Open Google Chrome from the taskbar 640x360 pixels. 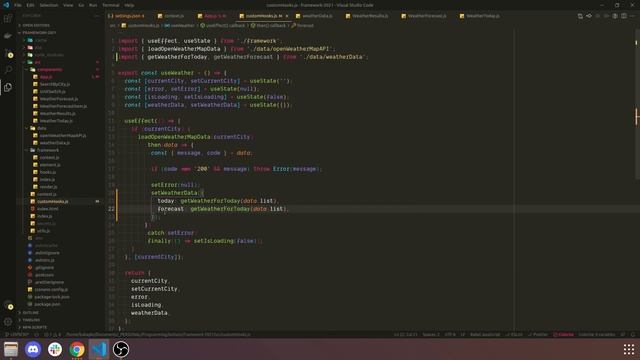[x=77, y=349]
